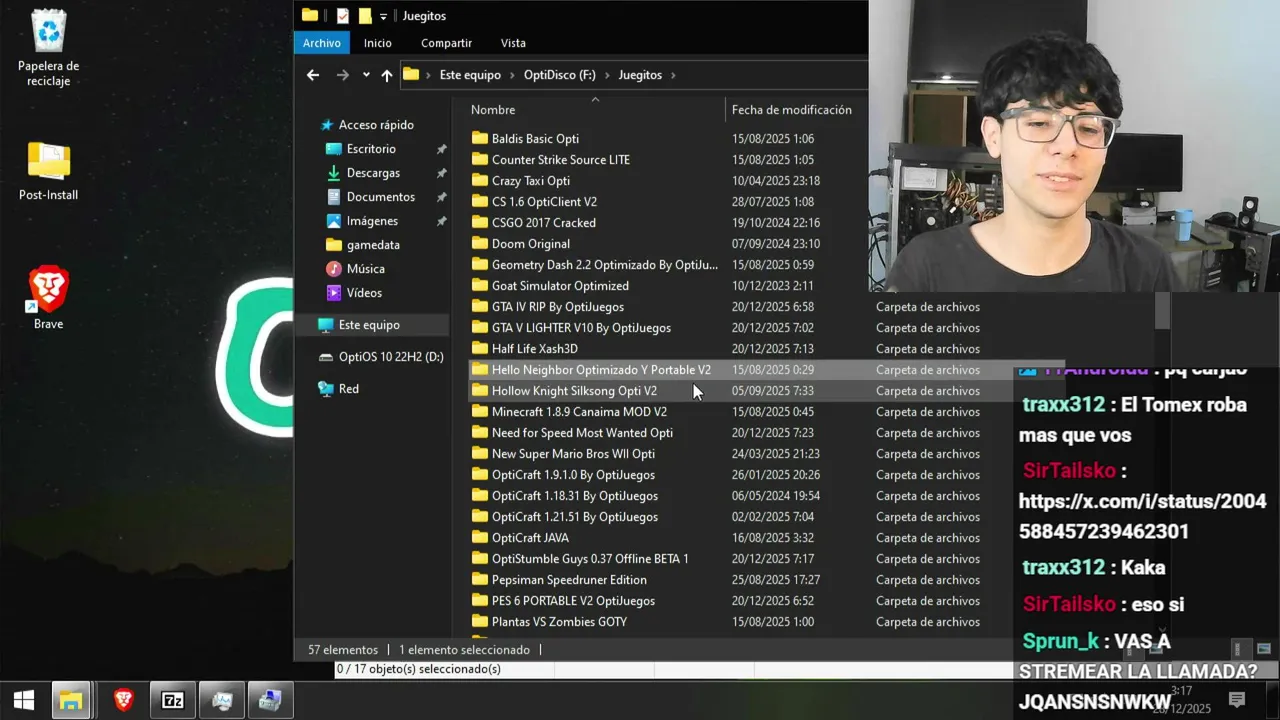Launch Brave from the desktop shortcut
This screenshot has height=720, width=1280.
tap(48, 298)
